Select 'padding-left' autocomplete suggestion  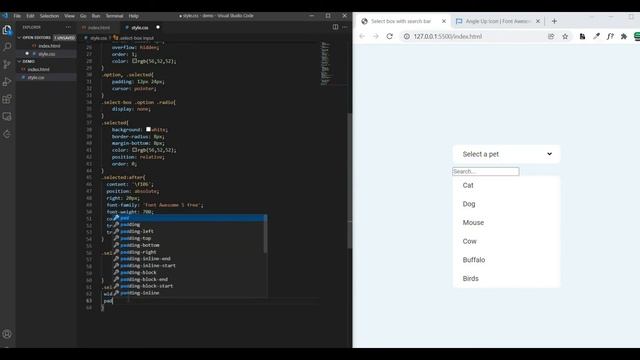(x=190, y=231)
